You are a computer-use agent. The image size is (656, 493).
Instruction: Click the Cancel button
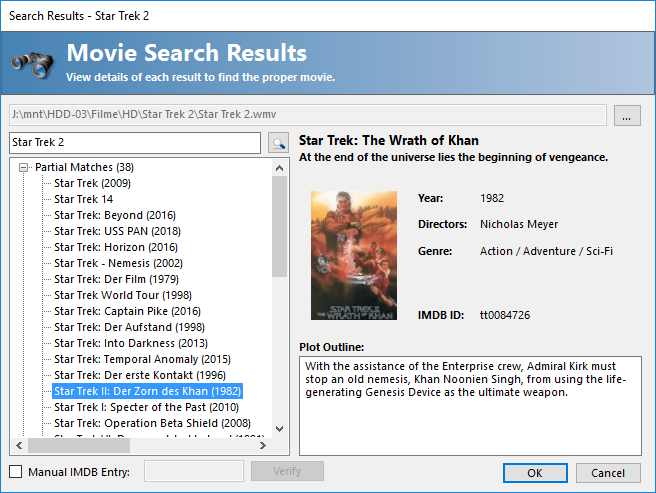[x=608, y=473]
